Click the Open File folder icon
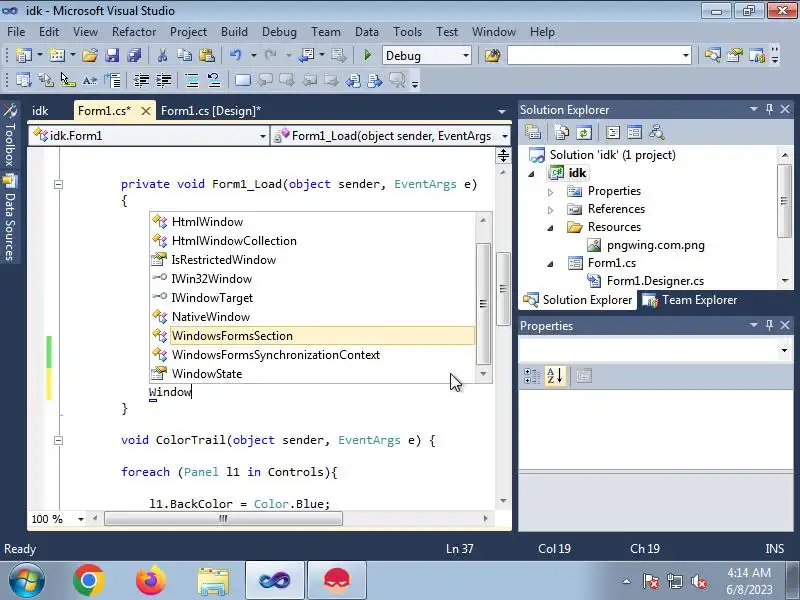The image size is (800, 600). pyautogui.click(x=90, y=55)
